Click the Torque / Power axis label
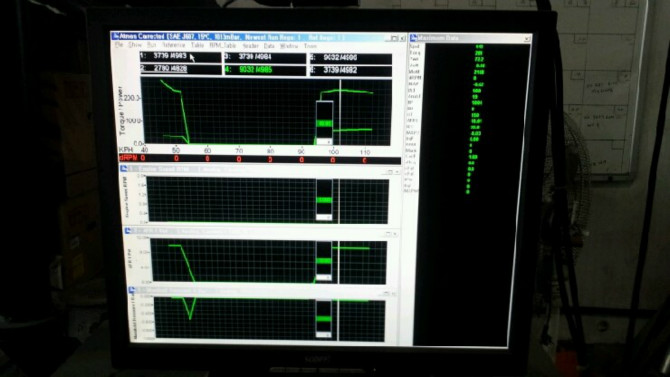 pyautogui.click(x=121, y=111)
